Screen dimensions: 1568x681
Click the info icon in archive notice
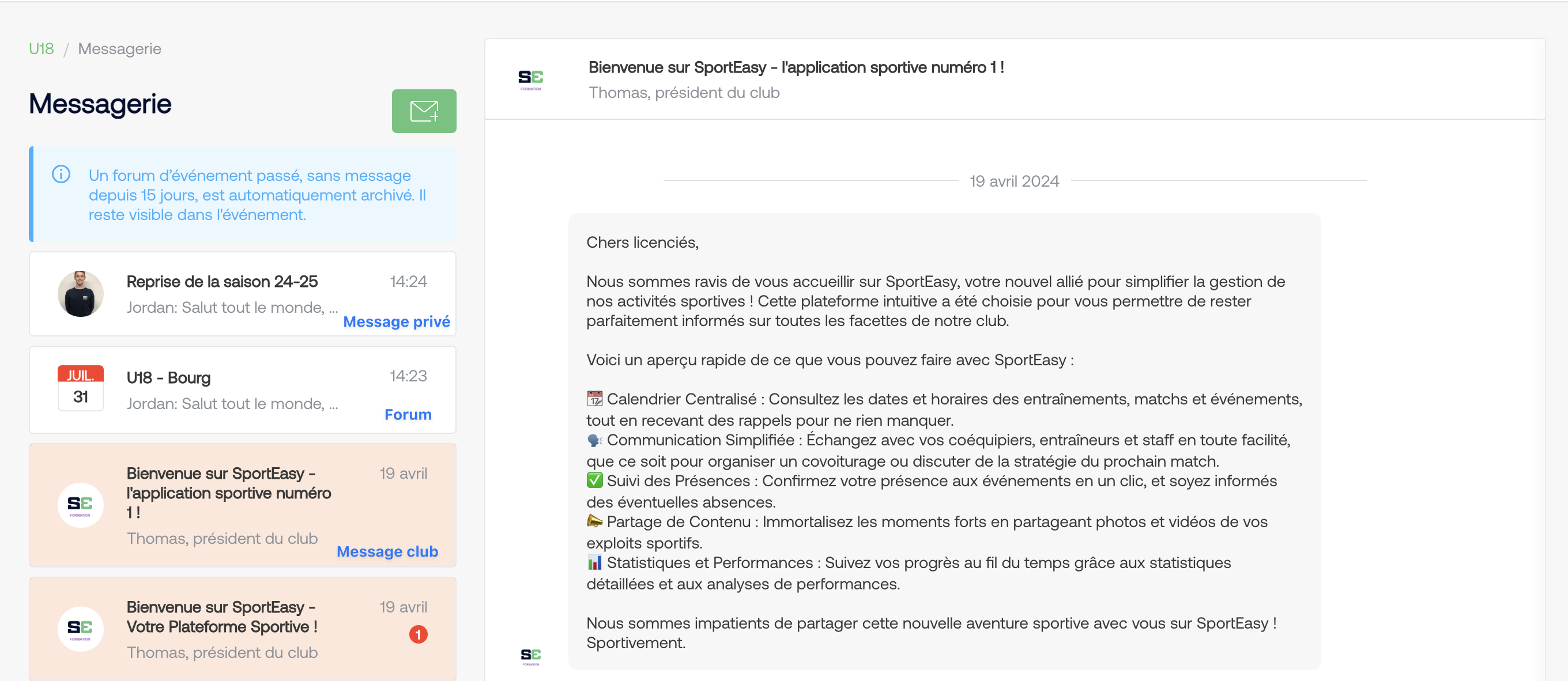pyautogui.click(x=61, y=174)
